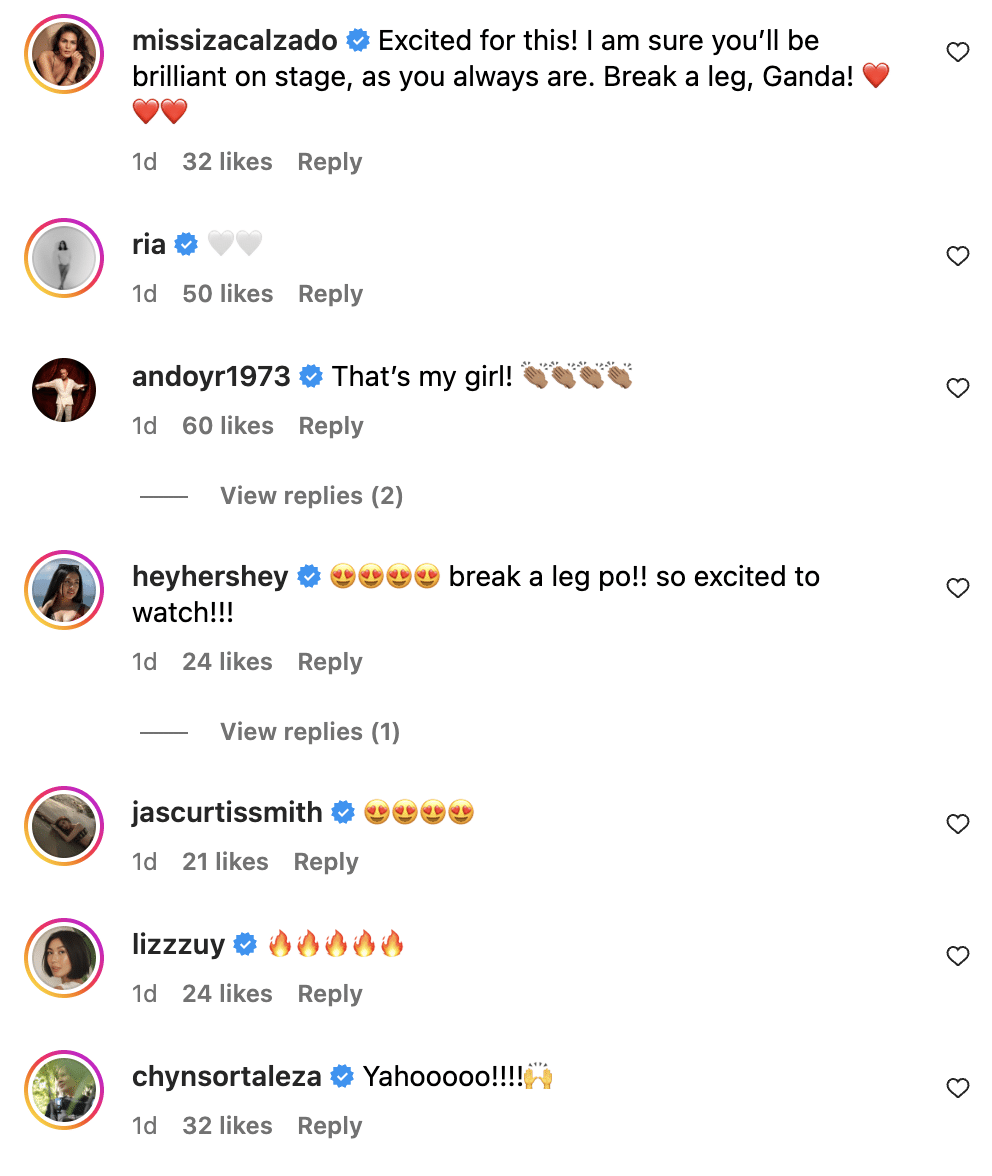Like jascurtissmith's emoji comment

[957, 825]
